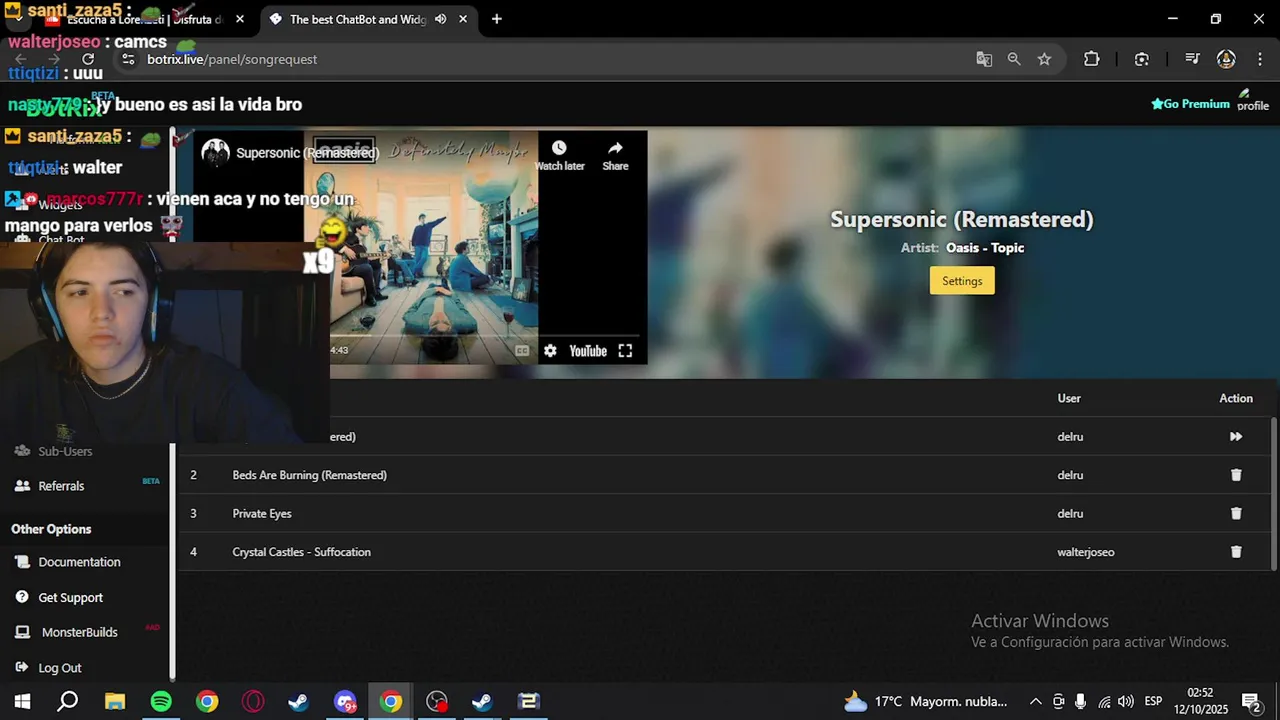Viewport: 1280px width, 720px height.
Task: Open song request Settings button
Action: (962, 281)
